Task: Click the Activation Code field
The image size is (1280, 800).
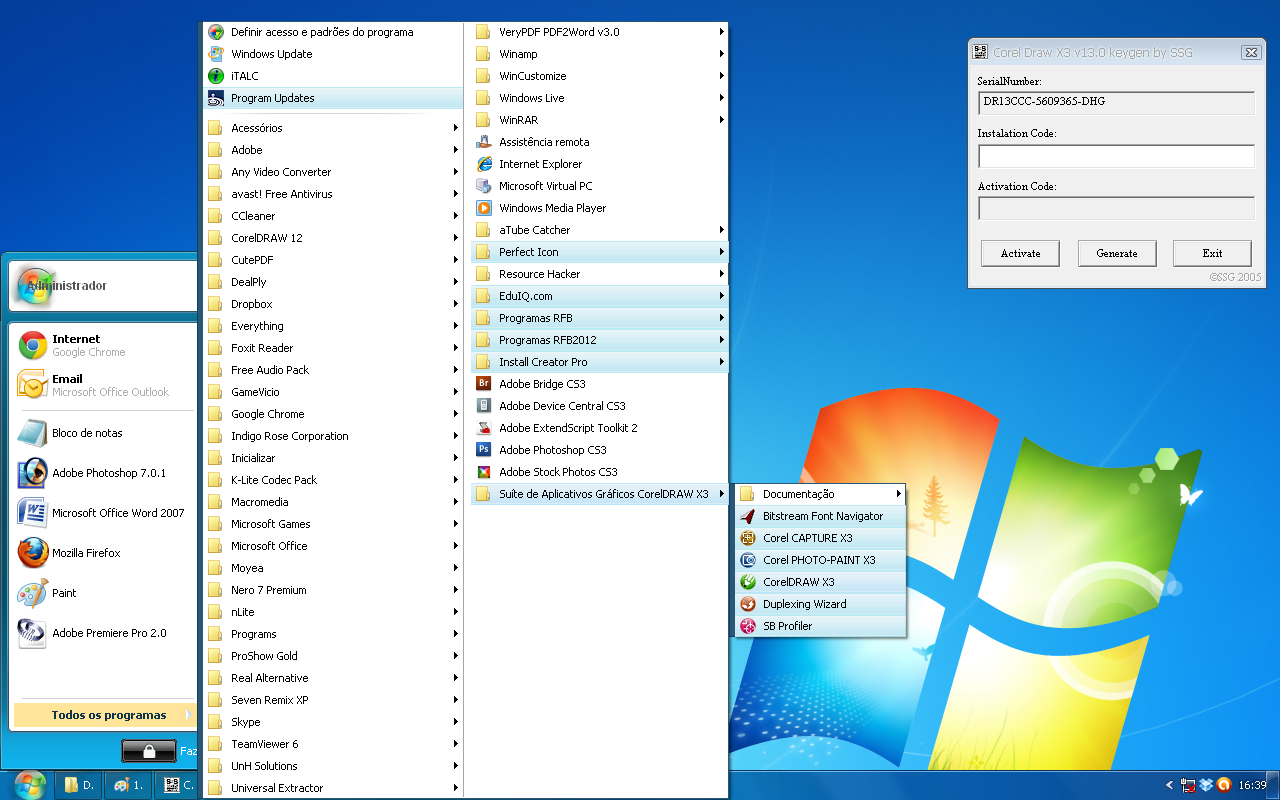Action: (1116, 208)
